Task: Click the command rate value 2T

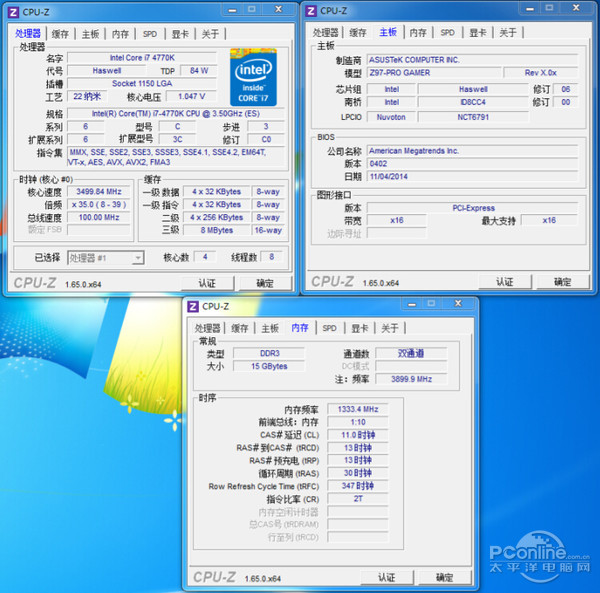Action: 358,499
